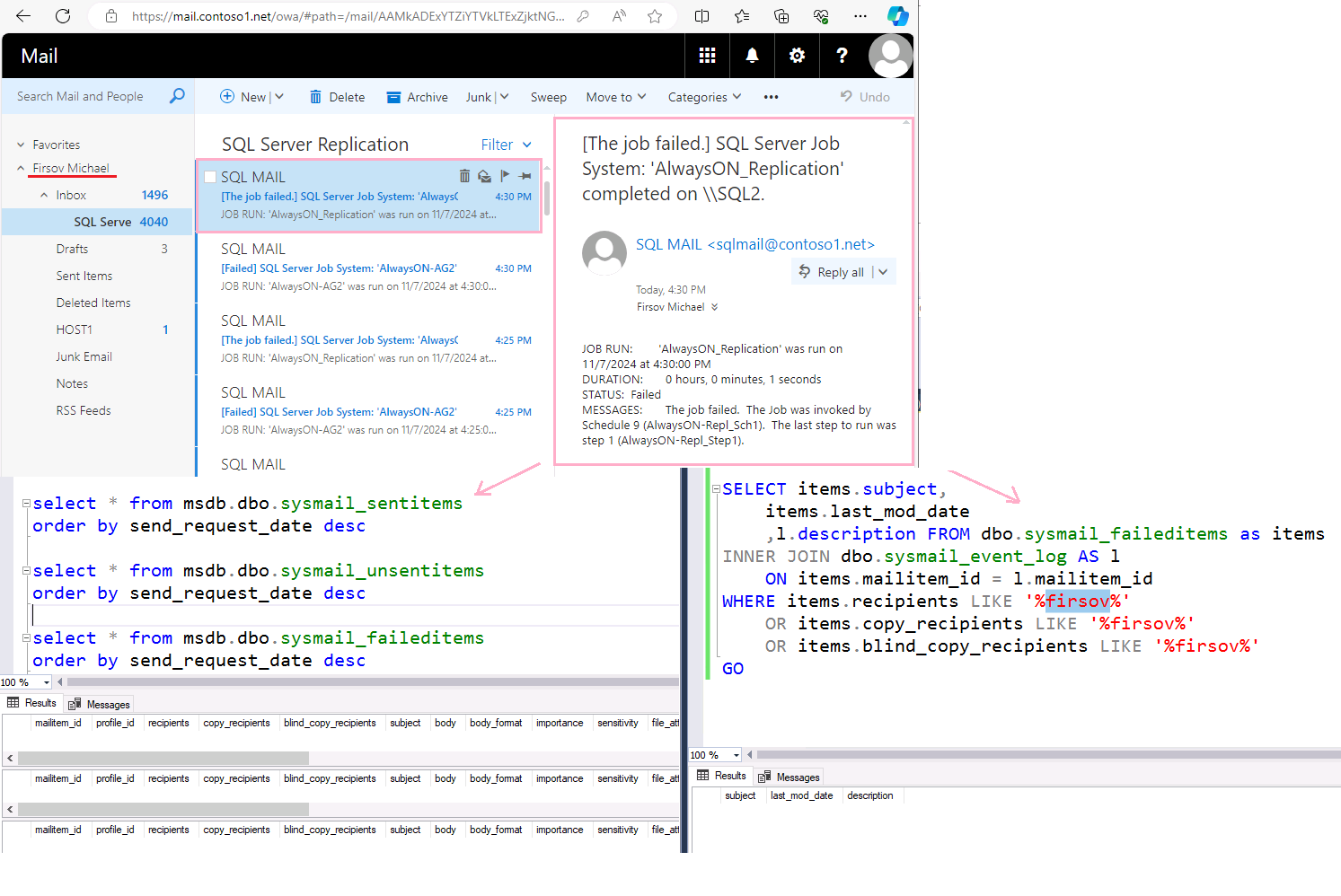
Task: Click the browser address bar URL
Action: pos(348,16)
